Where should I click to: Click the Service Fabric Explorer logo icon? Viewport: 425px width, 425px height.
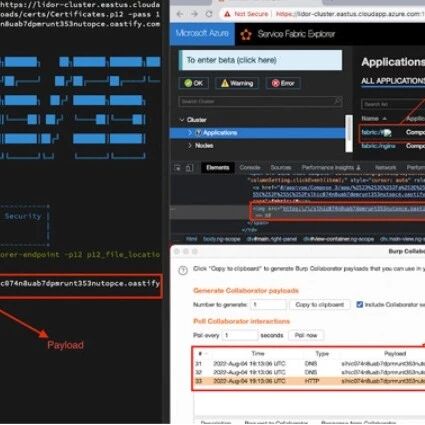[246, 34]
